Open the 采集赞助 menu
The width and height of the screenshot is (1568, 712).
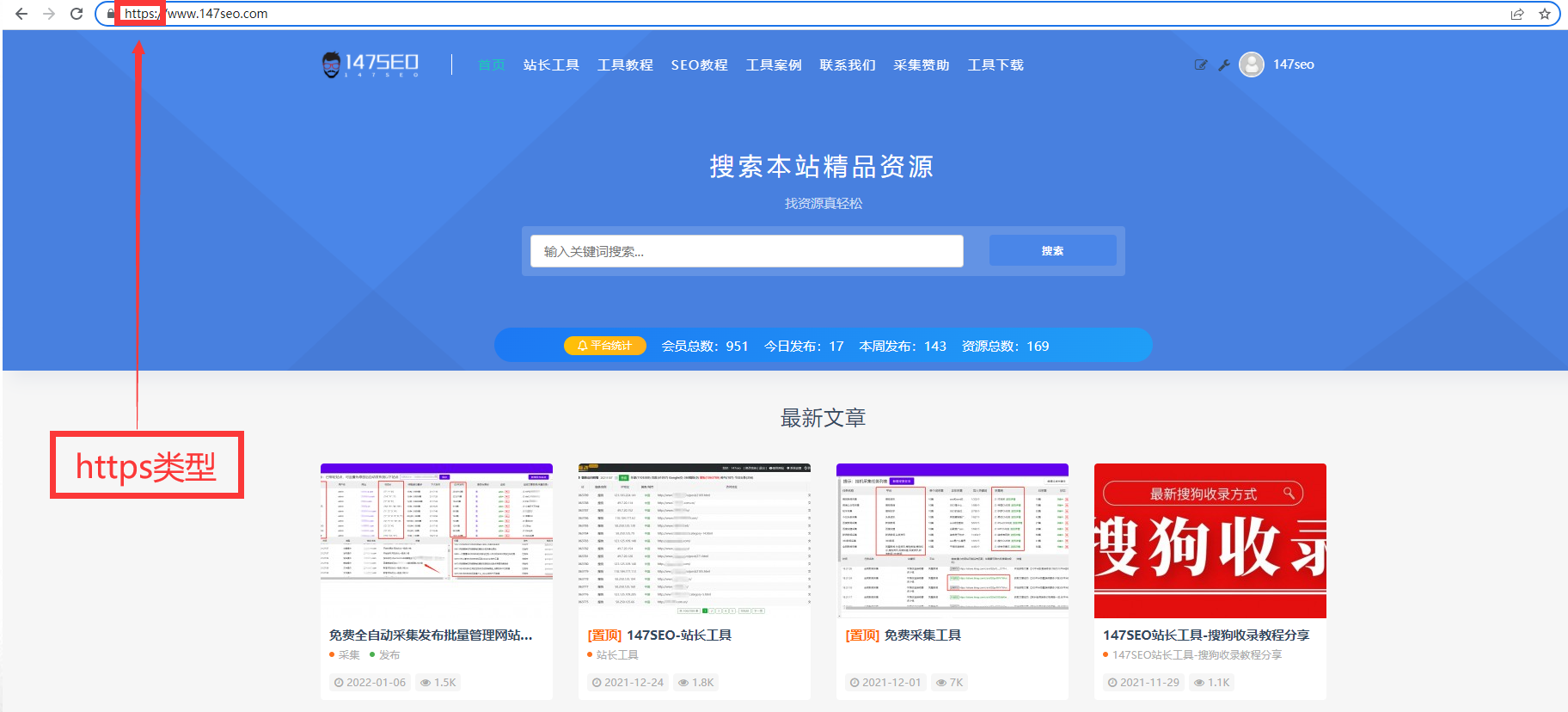pos(922,65)
